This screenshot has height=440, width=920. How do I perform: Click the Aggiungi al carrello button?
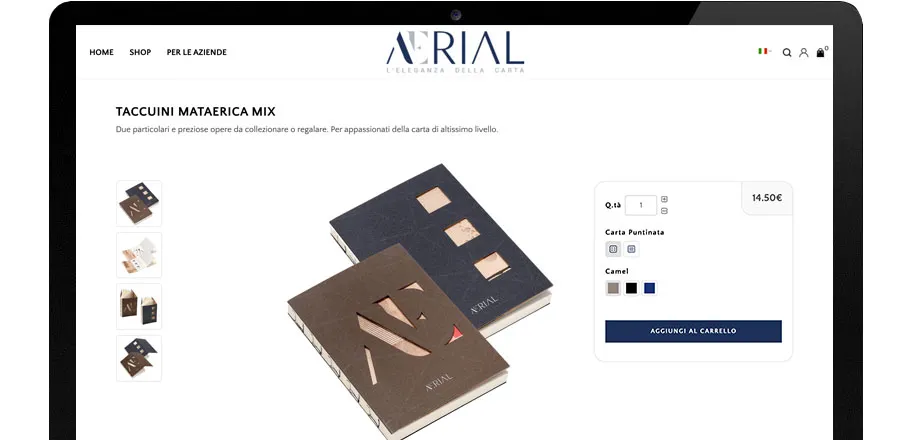click(693, 331)
